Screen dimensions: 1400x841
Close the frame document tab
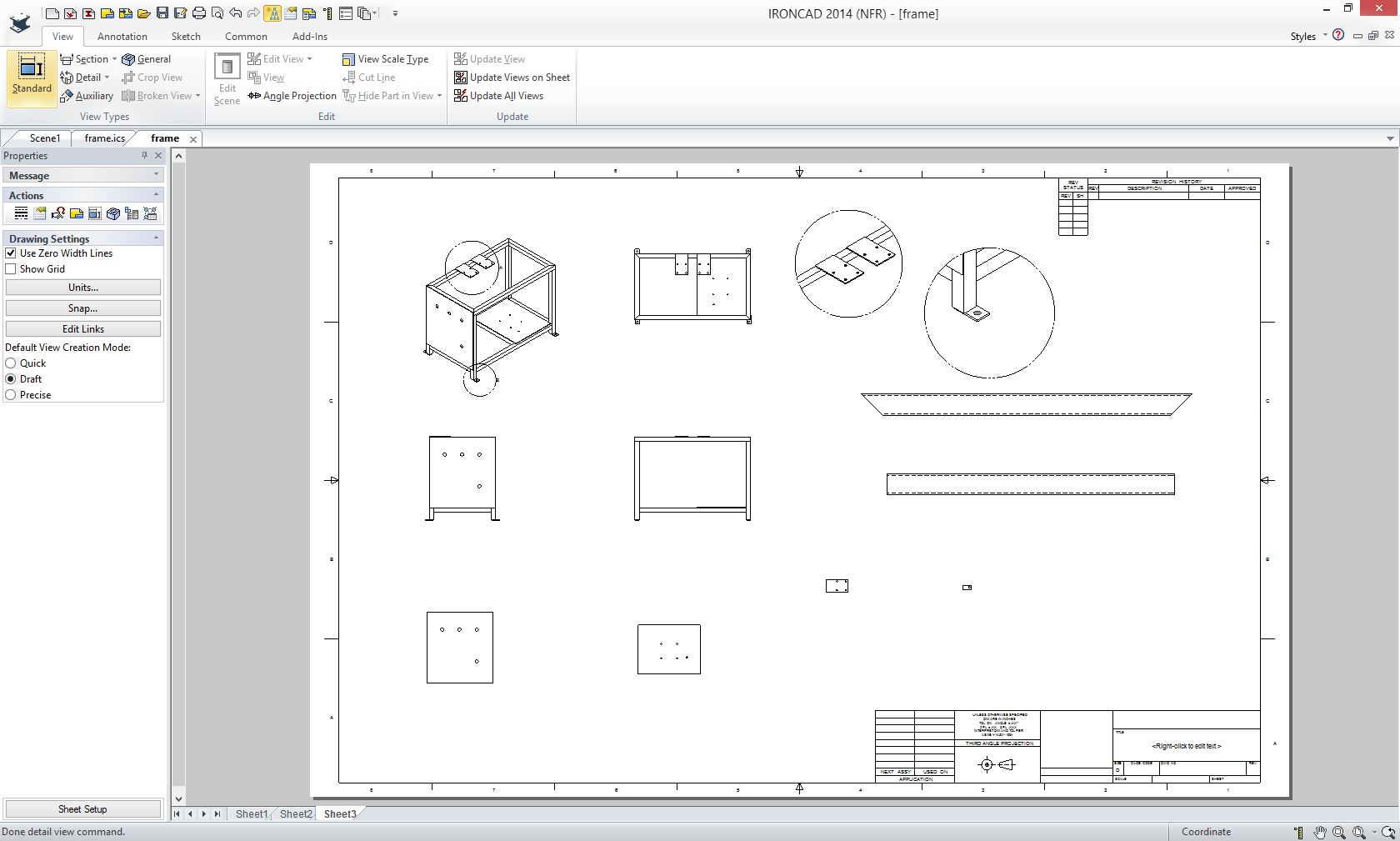tap(193, 139)
